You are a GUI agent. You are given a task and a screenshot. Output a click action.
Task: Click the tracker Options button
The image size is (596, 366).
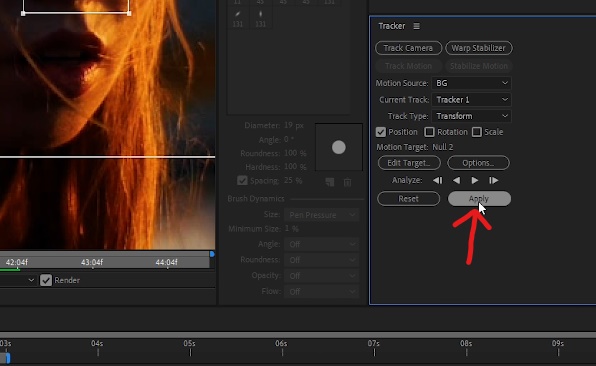(x=478, y=163)
